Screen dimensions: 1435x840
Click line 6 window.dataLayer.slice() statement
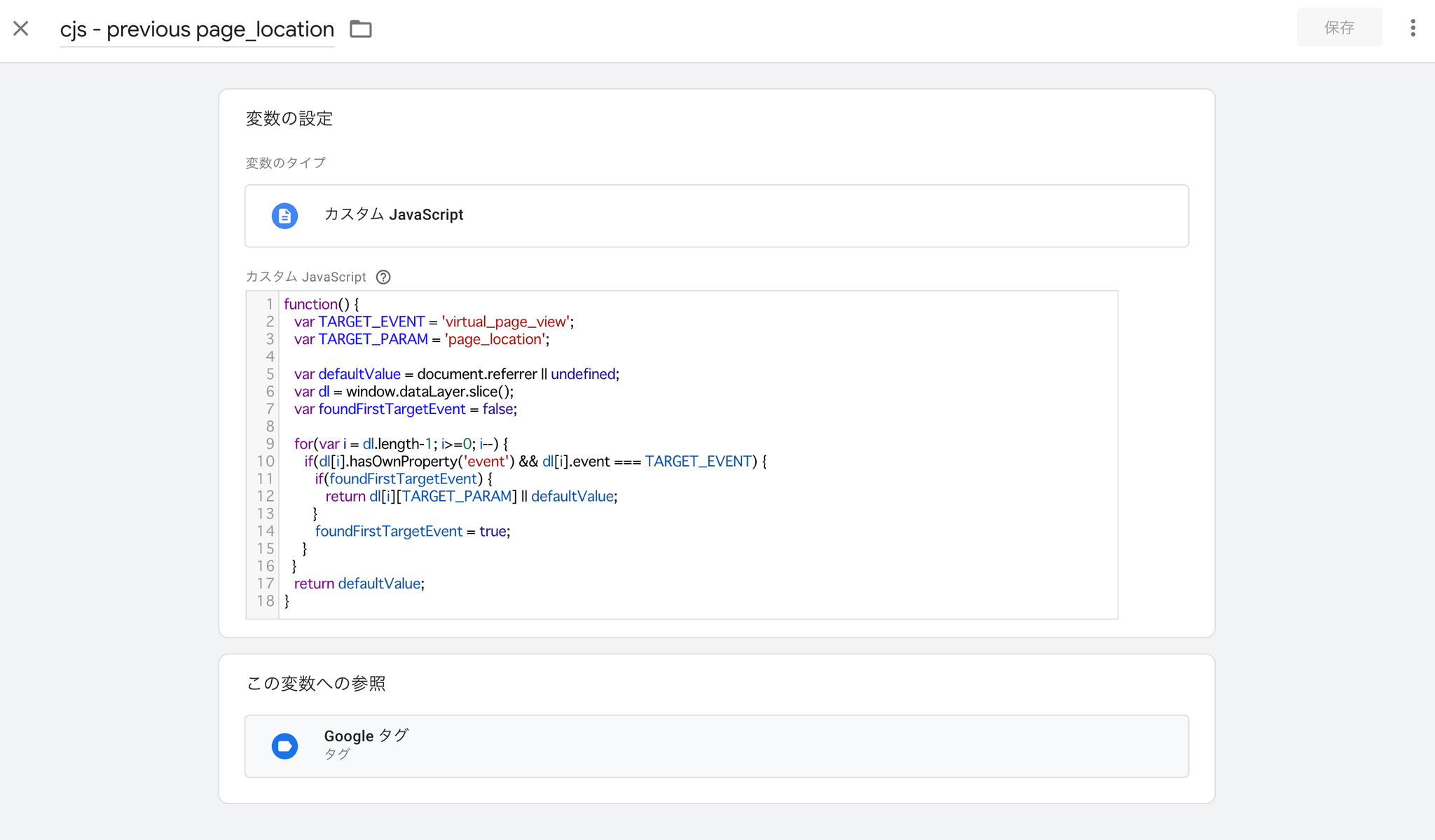point(404,392)
